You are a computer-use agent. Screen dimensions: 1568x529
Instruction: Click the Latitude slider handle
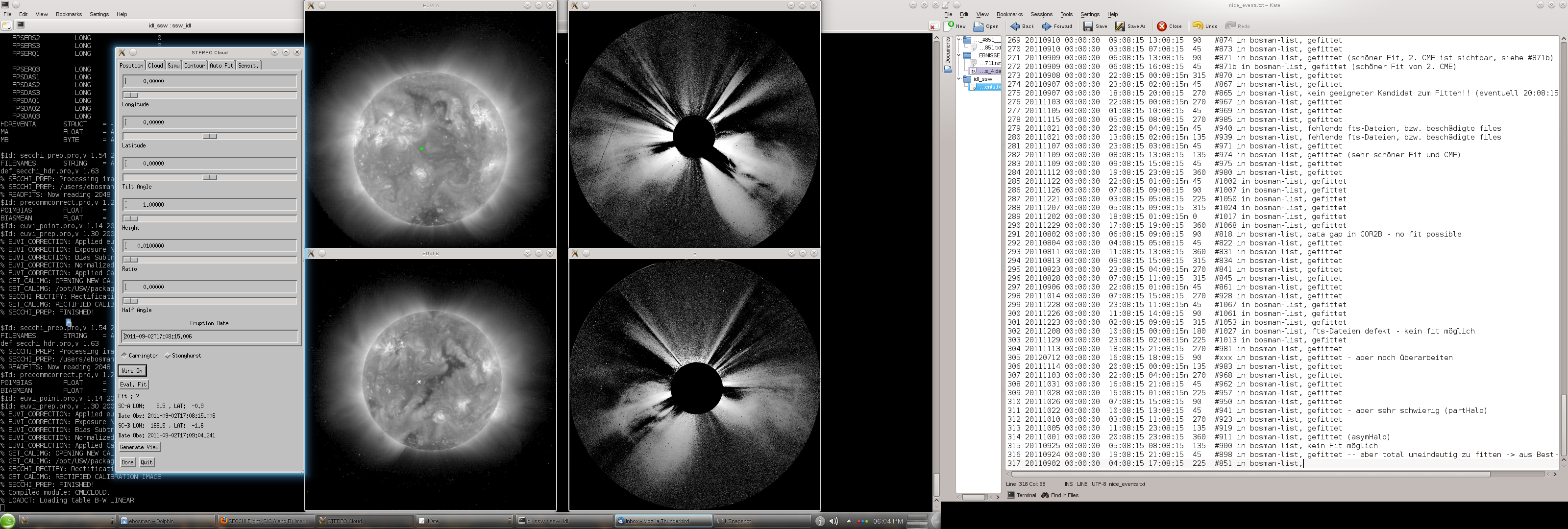(210, 136)
